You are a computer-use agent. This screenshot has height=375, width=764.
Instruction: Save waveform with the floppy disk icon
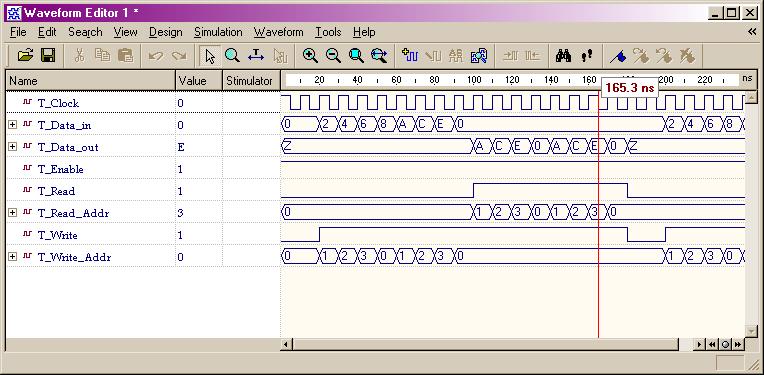(x=48, y=56)
